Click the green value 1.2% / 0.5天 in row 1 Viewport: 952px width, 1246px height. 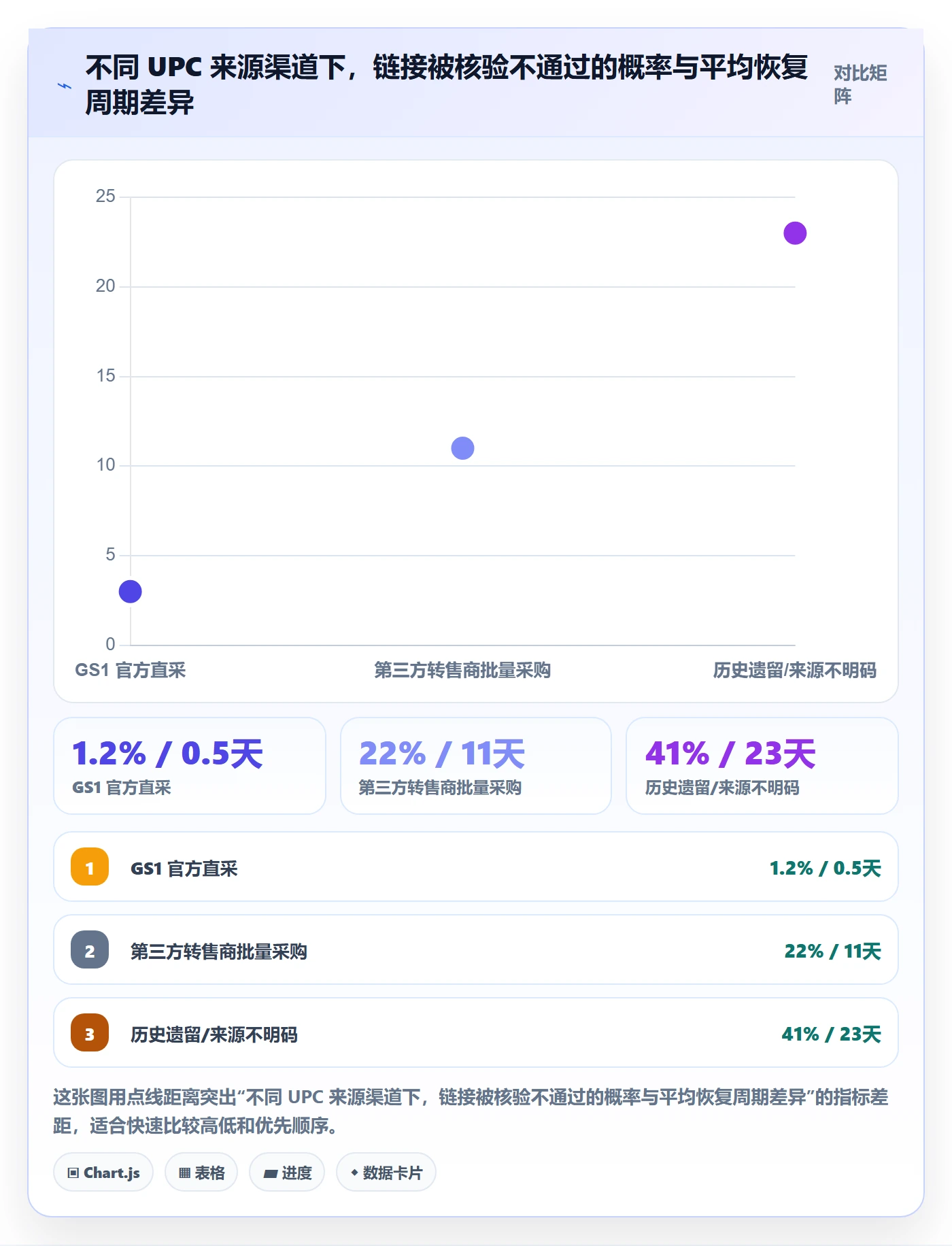click(825, 868)
